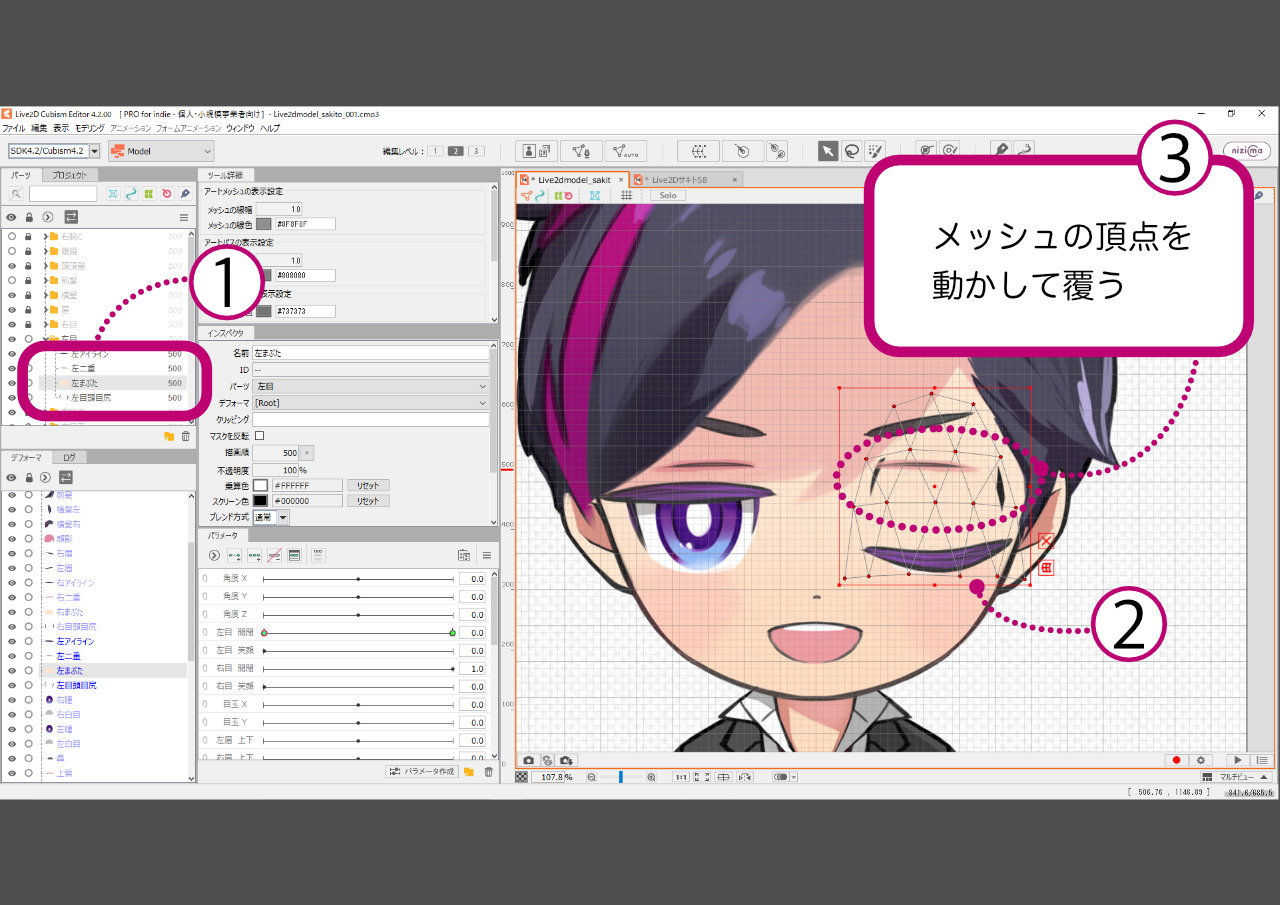Switch to the ログ tab

[x=68, y=457]
